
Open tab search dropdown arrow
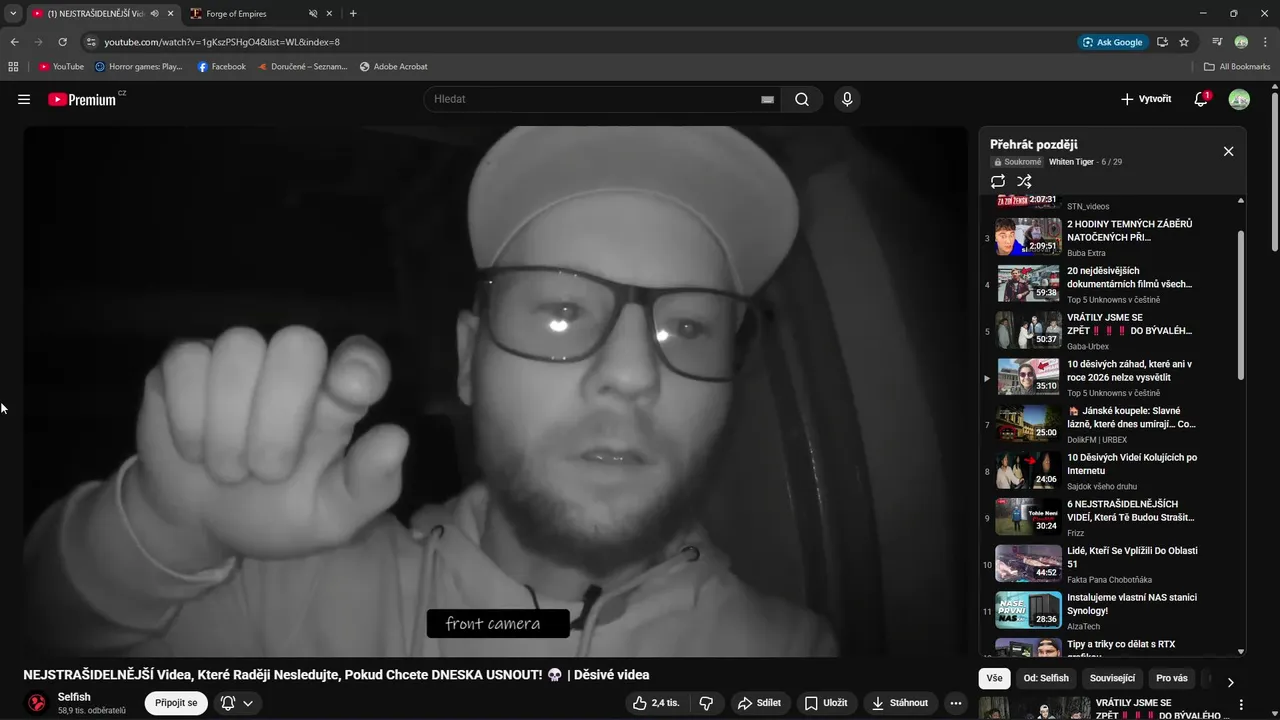[x=13, y=14]
